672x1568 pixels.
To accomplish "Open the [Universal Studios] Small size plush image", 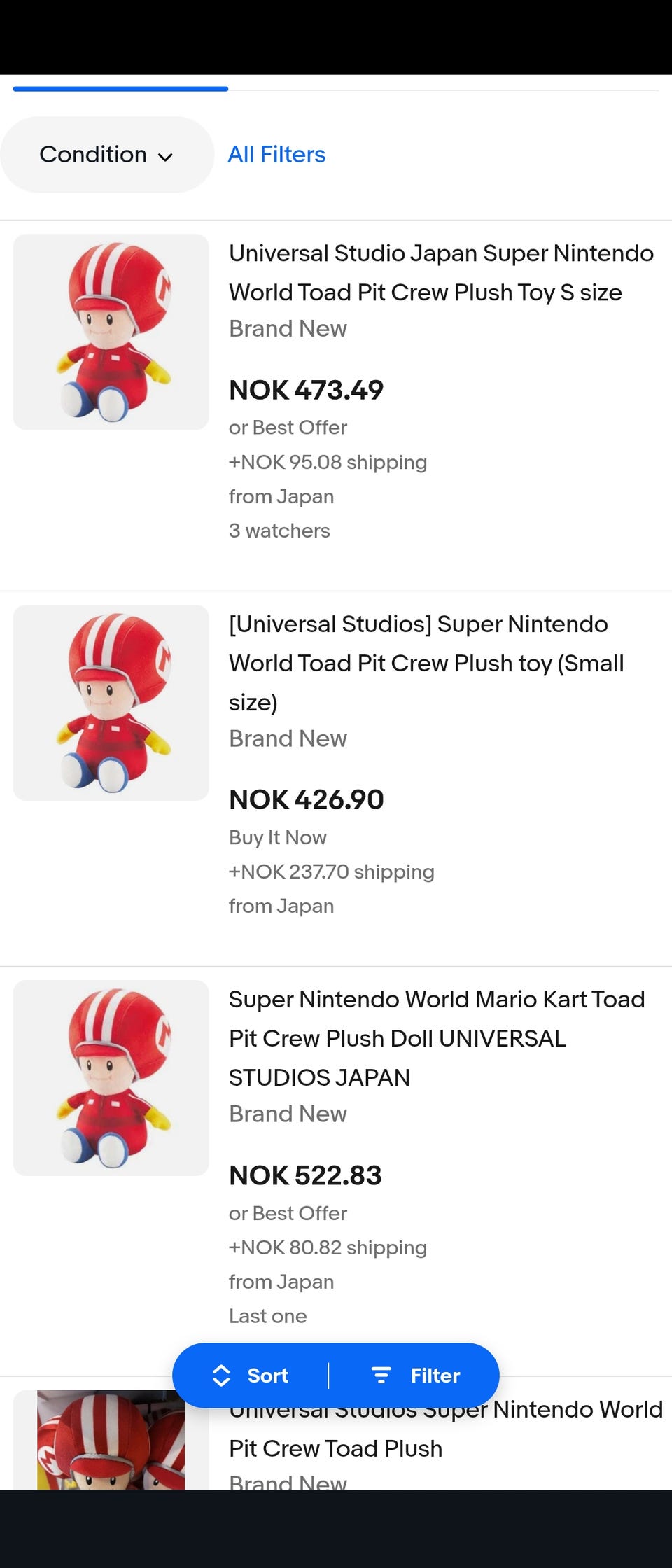I will click(x=111, y=703).
